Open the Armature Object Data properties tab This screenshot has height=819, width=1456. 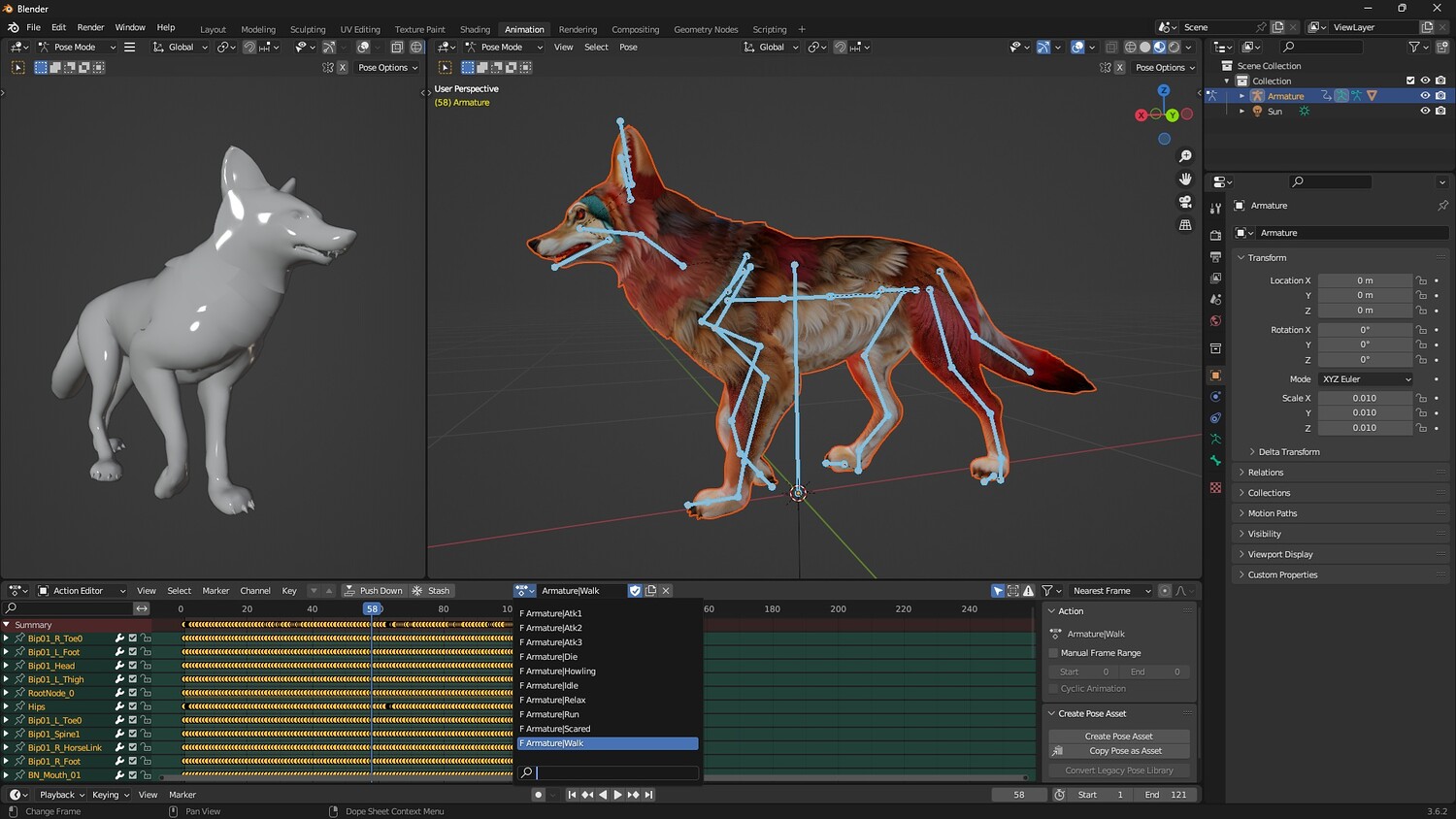click(1215, 440)
